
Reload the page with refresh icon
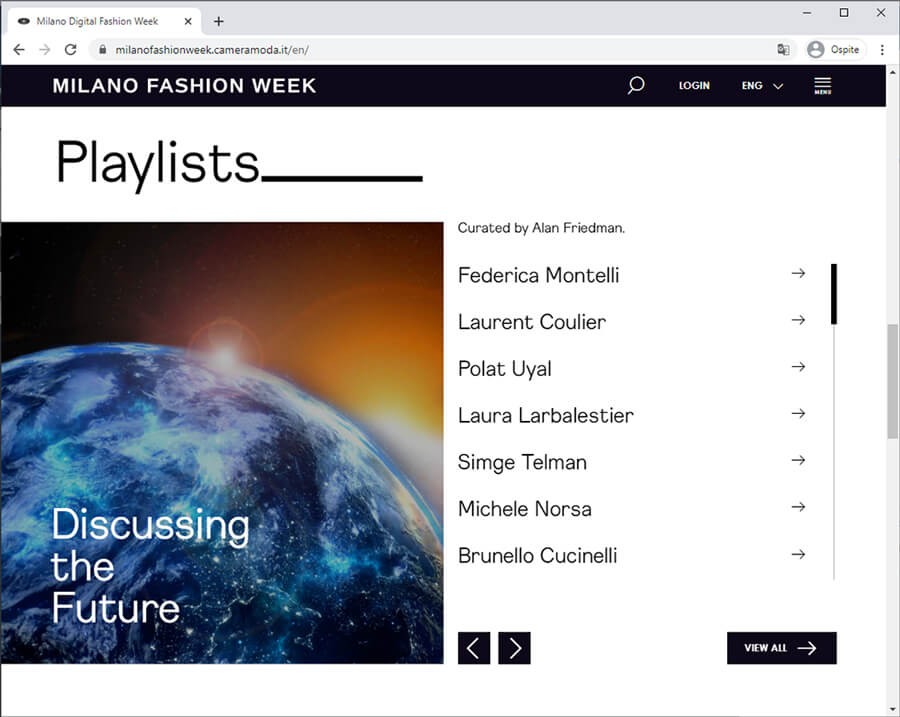coord(71,50)
